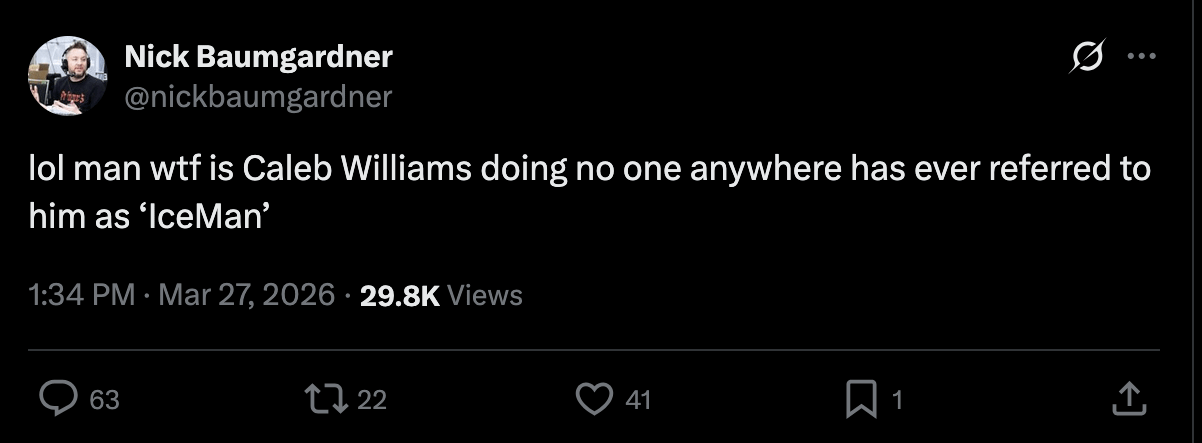Bookmark the post with the bookmark icon
The width and height of the screenshot is (1202, 443).
pos(860,401)
